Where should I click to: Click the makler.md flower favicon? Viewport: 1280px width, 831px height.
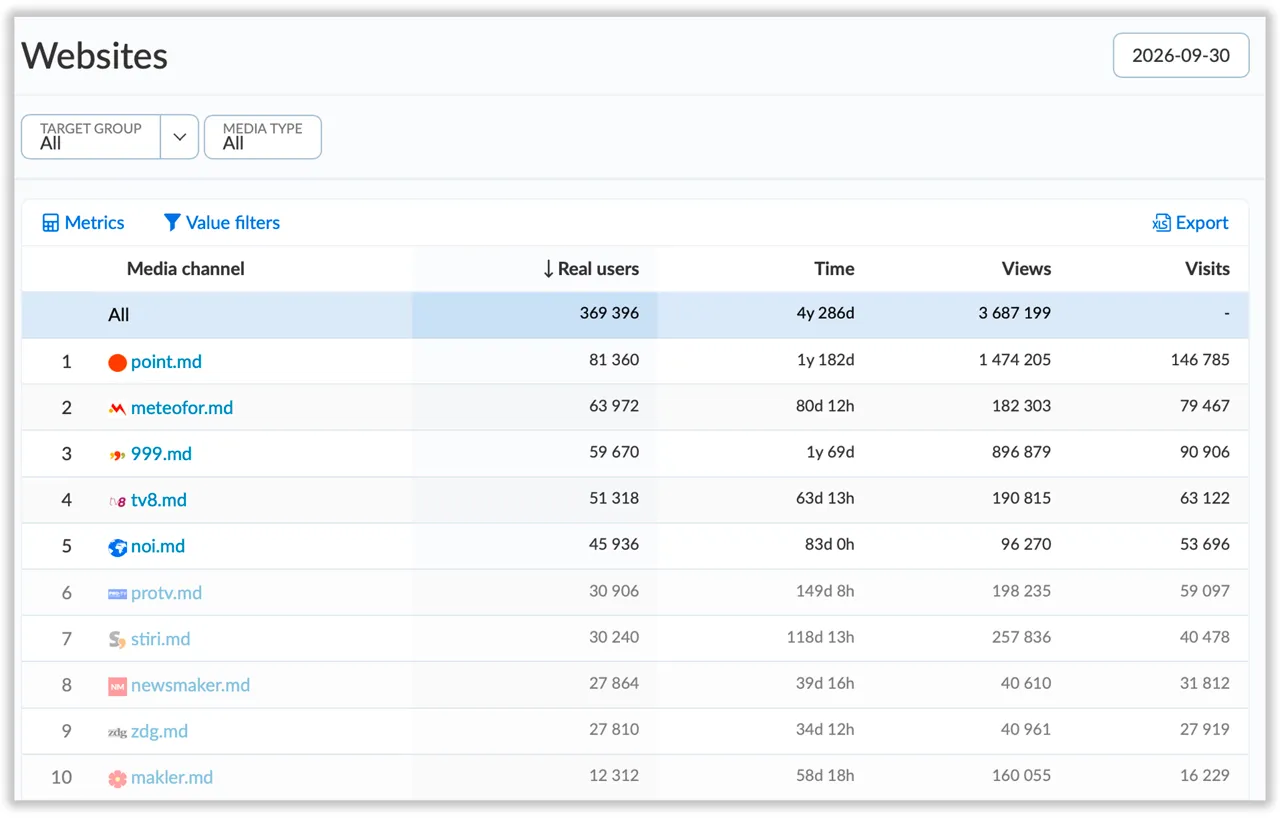coord(117,778)
